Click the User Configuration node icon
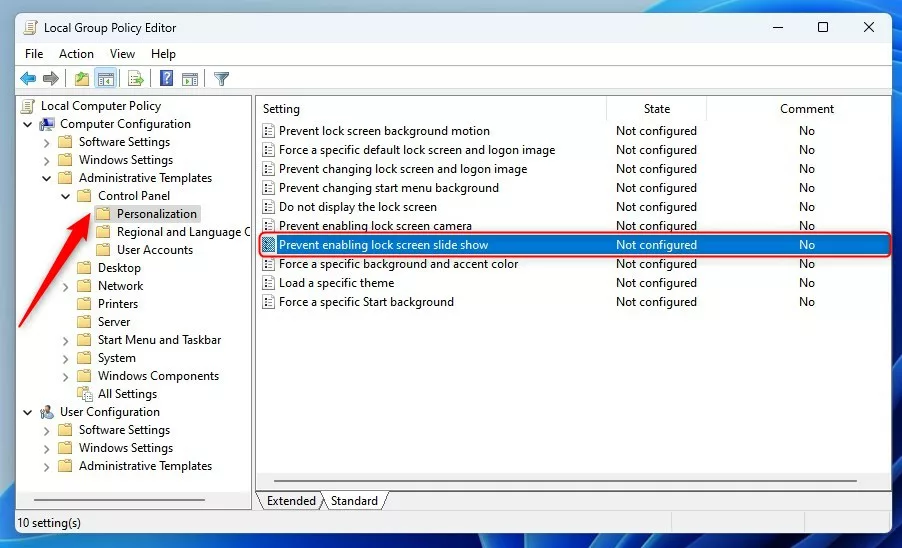The image size is (902, 548). click(47, 412)
